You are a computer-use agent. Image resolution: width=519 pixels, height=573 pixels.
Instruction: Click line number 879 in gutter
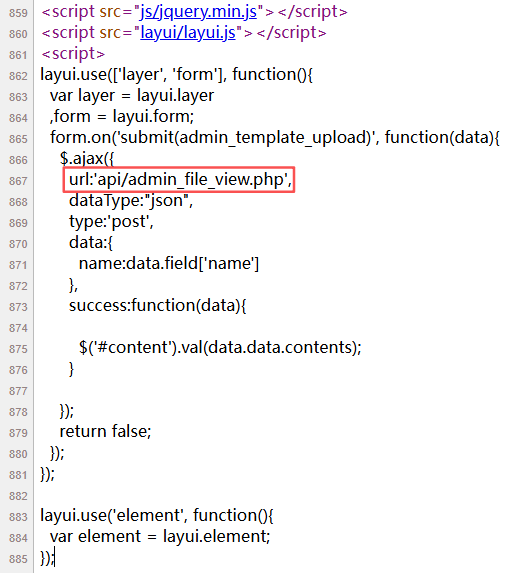pyautogui.click(x=18, y=433)
